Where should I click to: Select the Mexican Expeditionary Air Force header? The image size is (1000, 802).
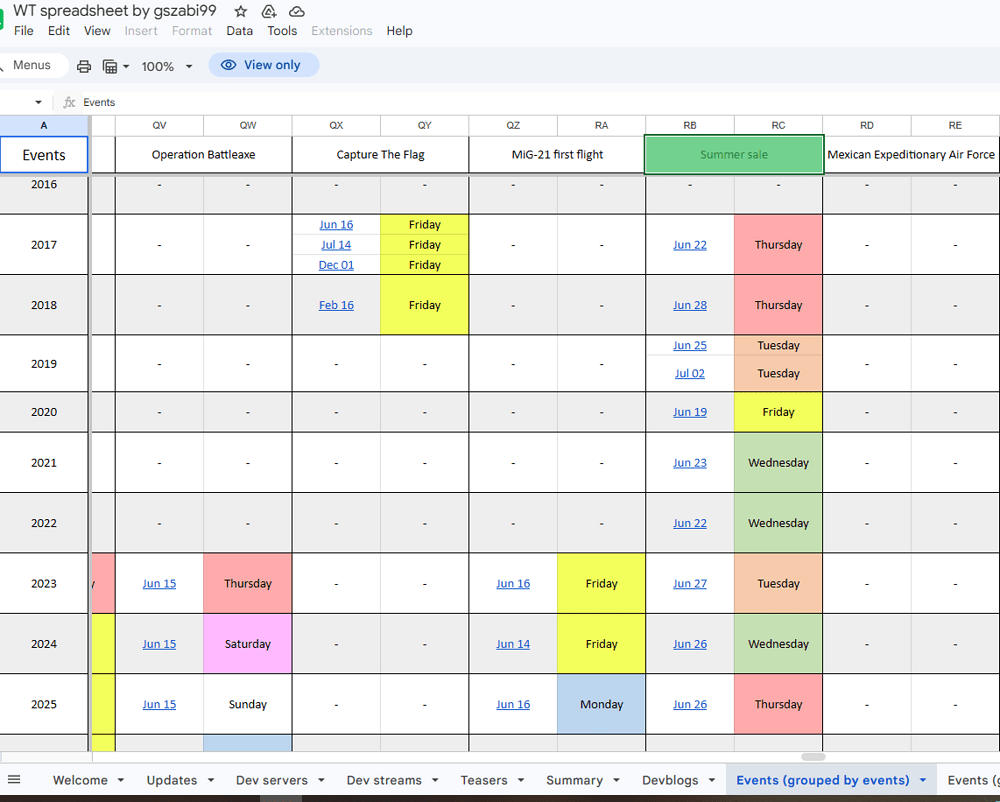tap(911, 154)
